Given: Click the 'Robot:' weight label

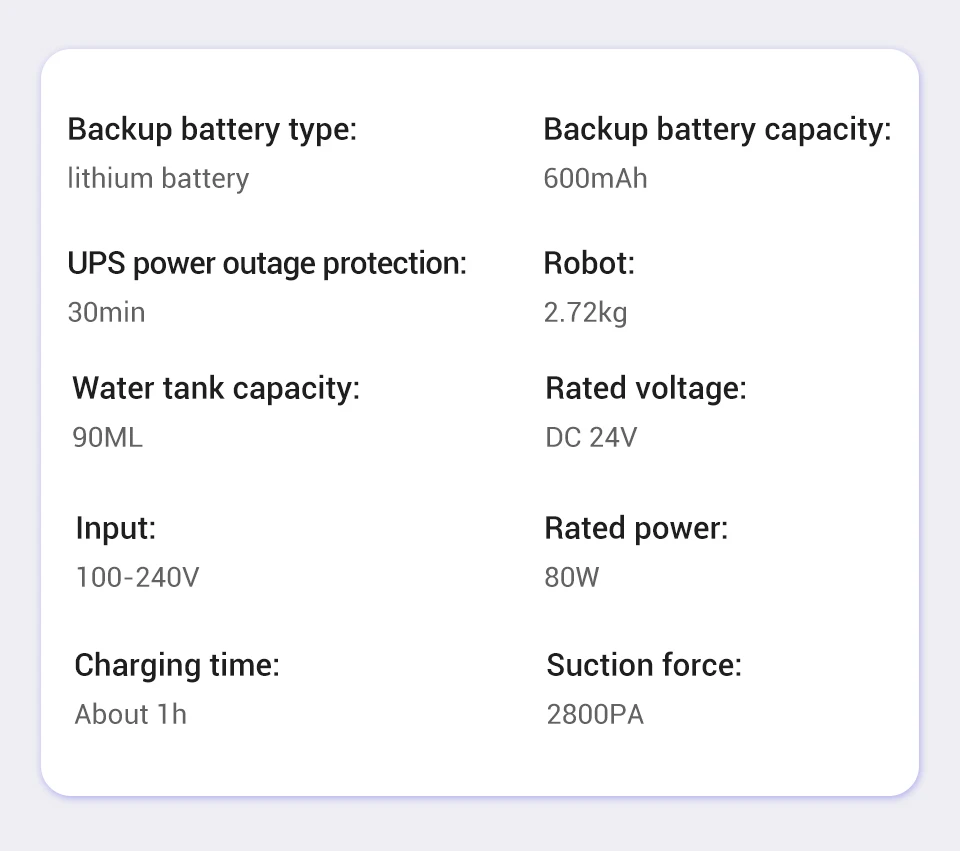Looking at the screenshot, I should [x=589, y=264].
